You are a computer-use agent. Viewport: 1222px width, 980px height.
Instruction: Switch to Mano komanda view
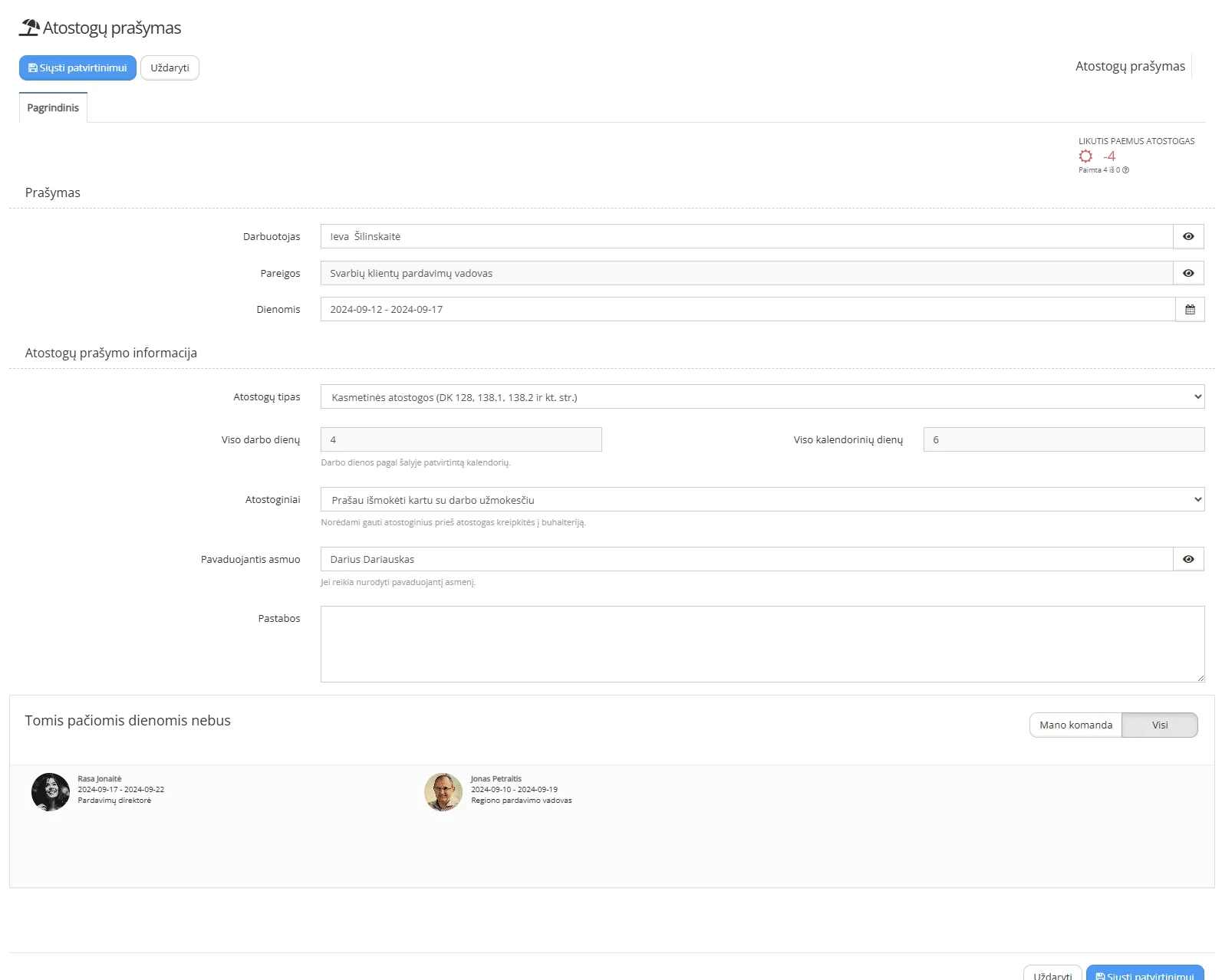tap(1075, 725)
